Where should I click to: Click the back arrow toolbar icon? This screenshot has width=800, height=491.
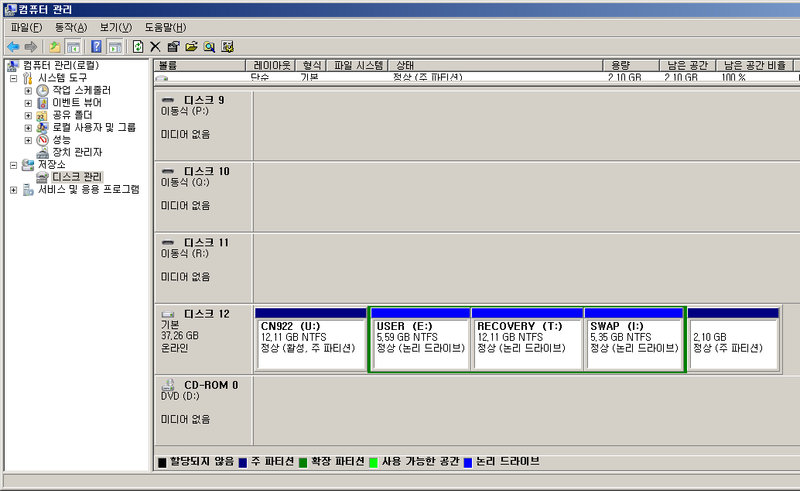click(x=12, y=46)
